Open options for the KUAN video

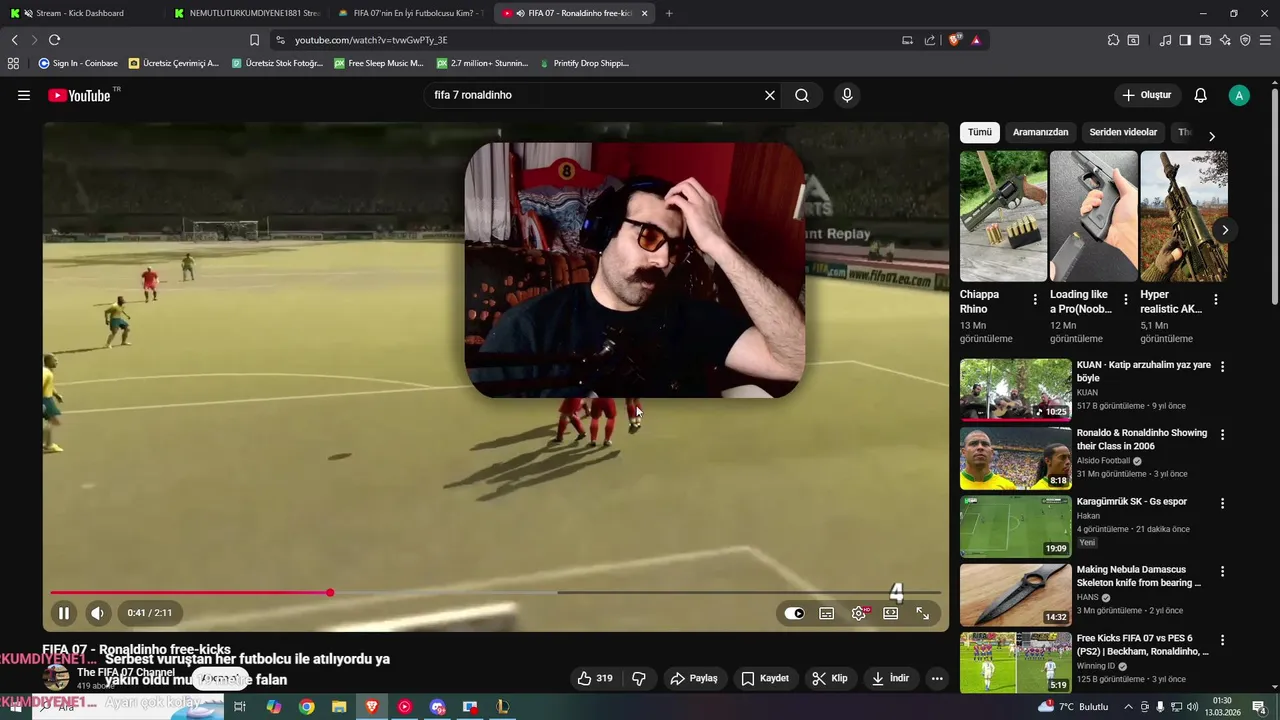pos(1222,366)
